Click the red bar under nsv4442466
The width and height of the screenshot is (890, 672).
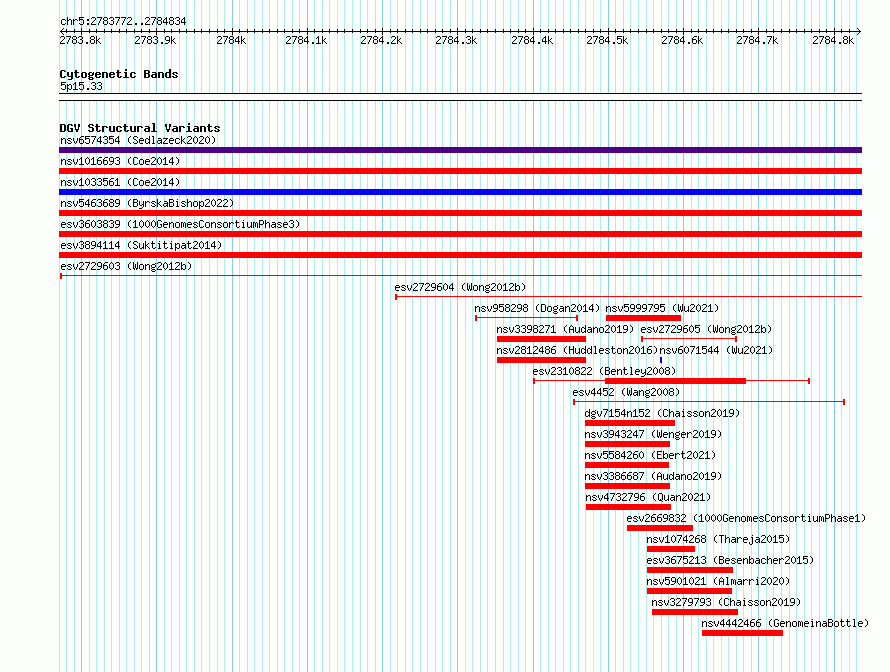click(742, 633)
